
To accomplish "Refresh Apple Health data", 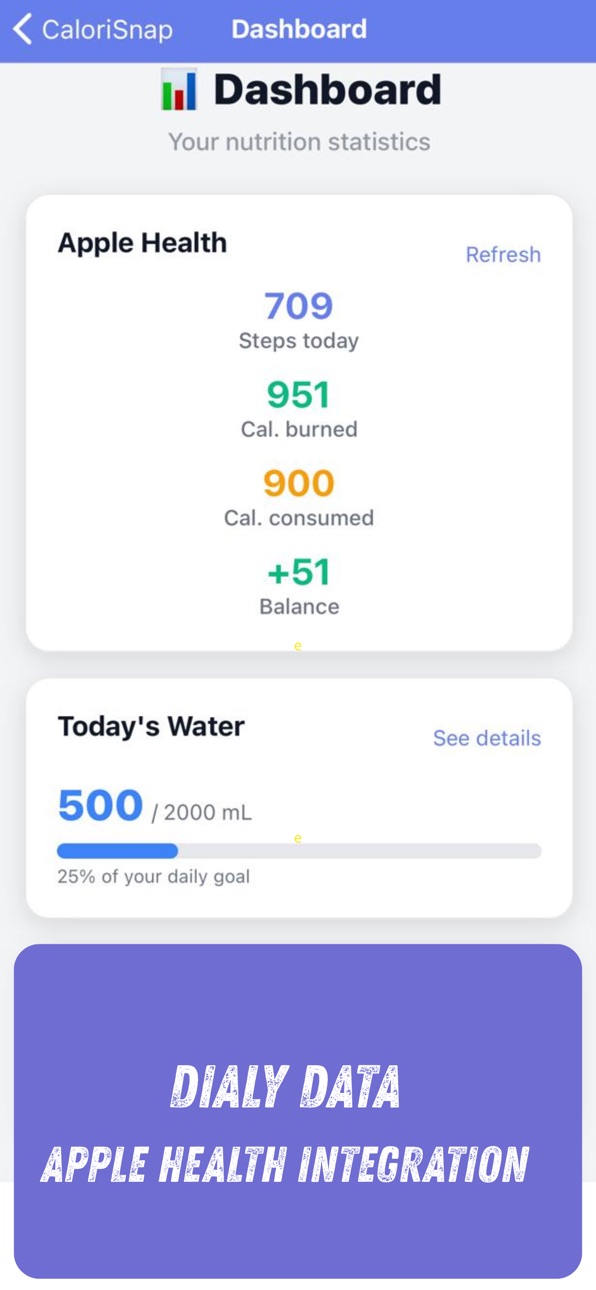I will click(503, 254).
